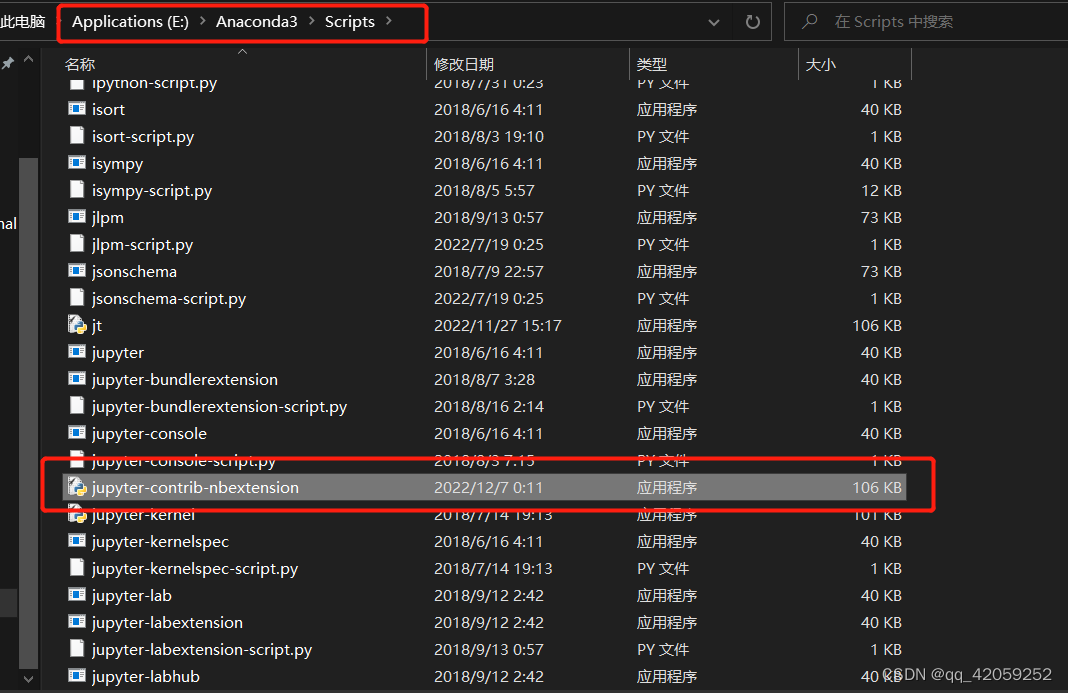Click the quick access pin icon
This screenshot has height=693, width=1068.
[8, 63]
